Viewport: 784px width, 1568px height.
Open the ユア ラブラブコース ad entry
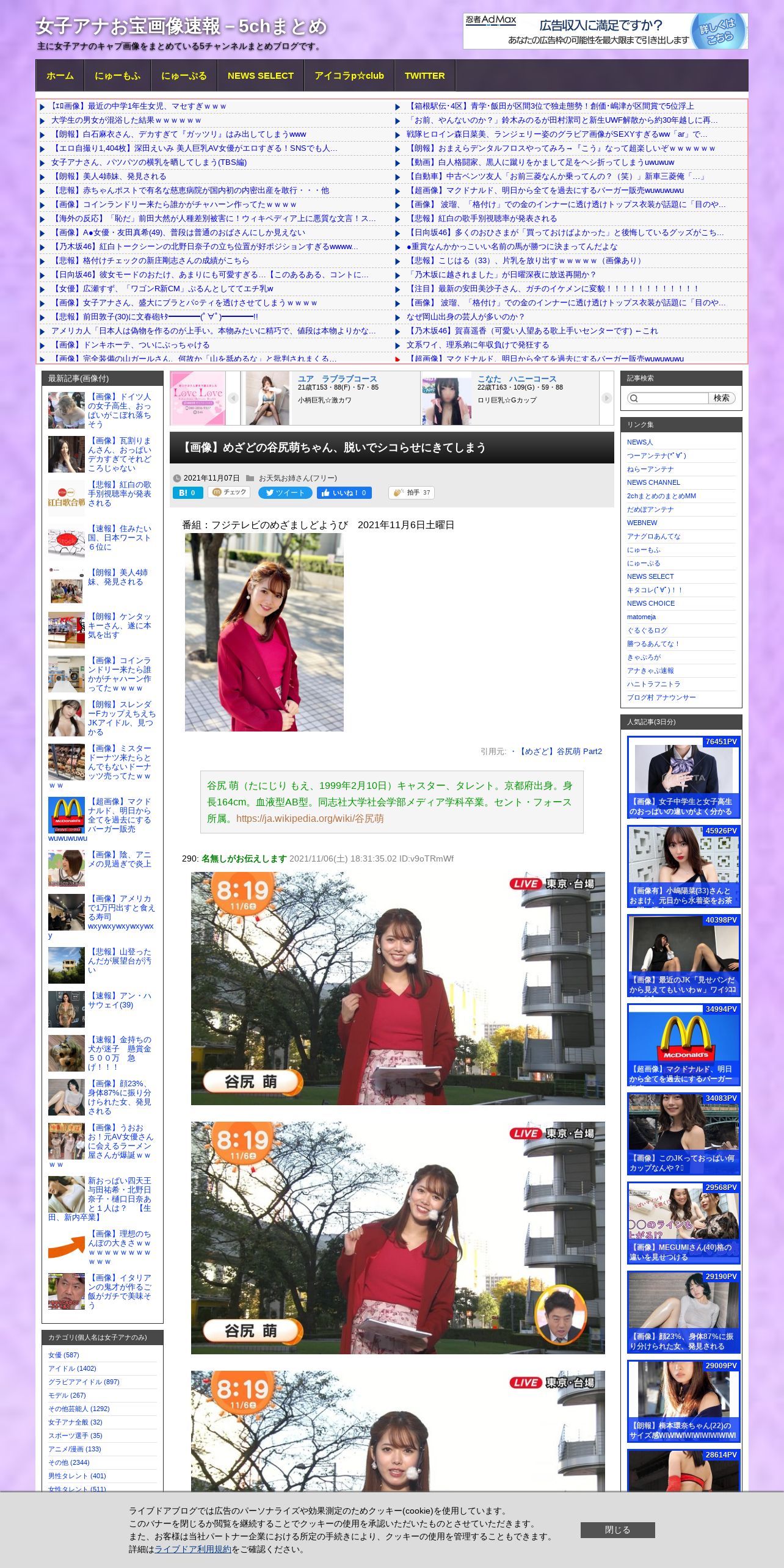[x=337, y=379]
